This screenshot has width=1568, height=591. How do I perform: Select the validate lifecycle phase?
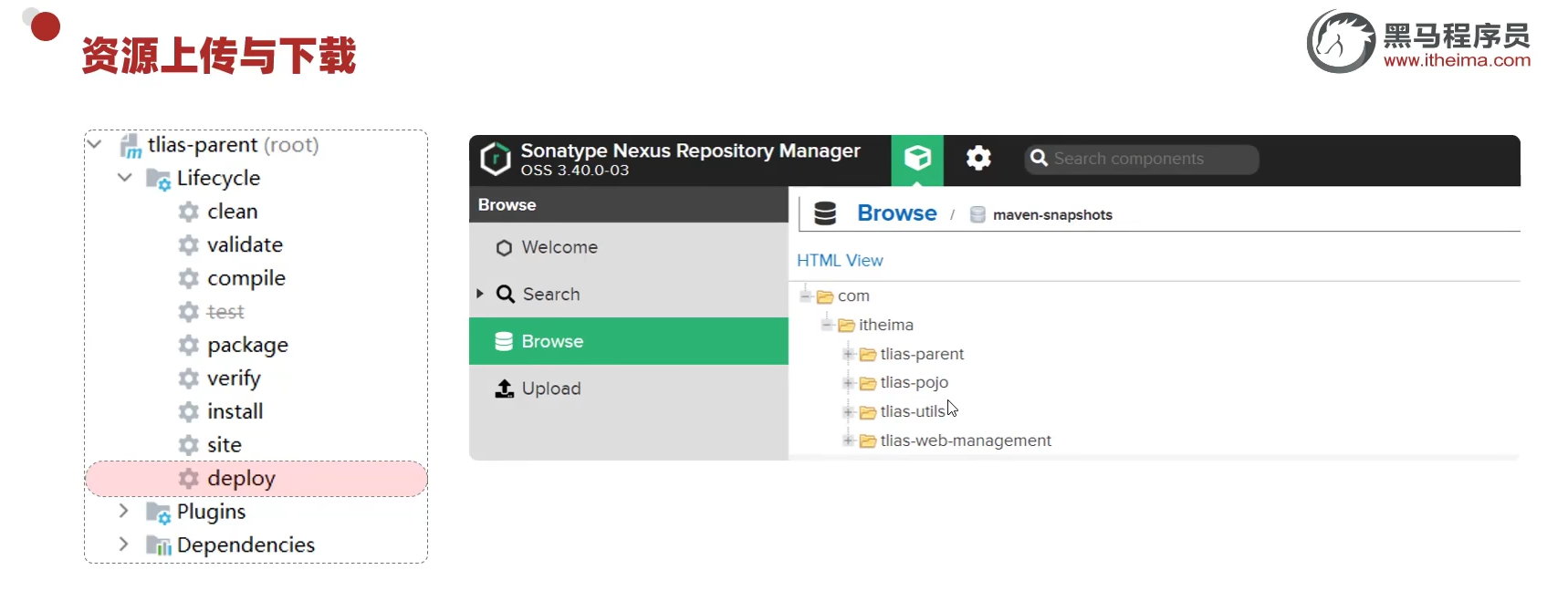tap(245, 244)
